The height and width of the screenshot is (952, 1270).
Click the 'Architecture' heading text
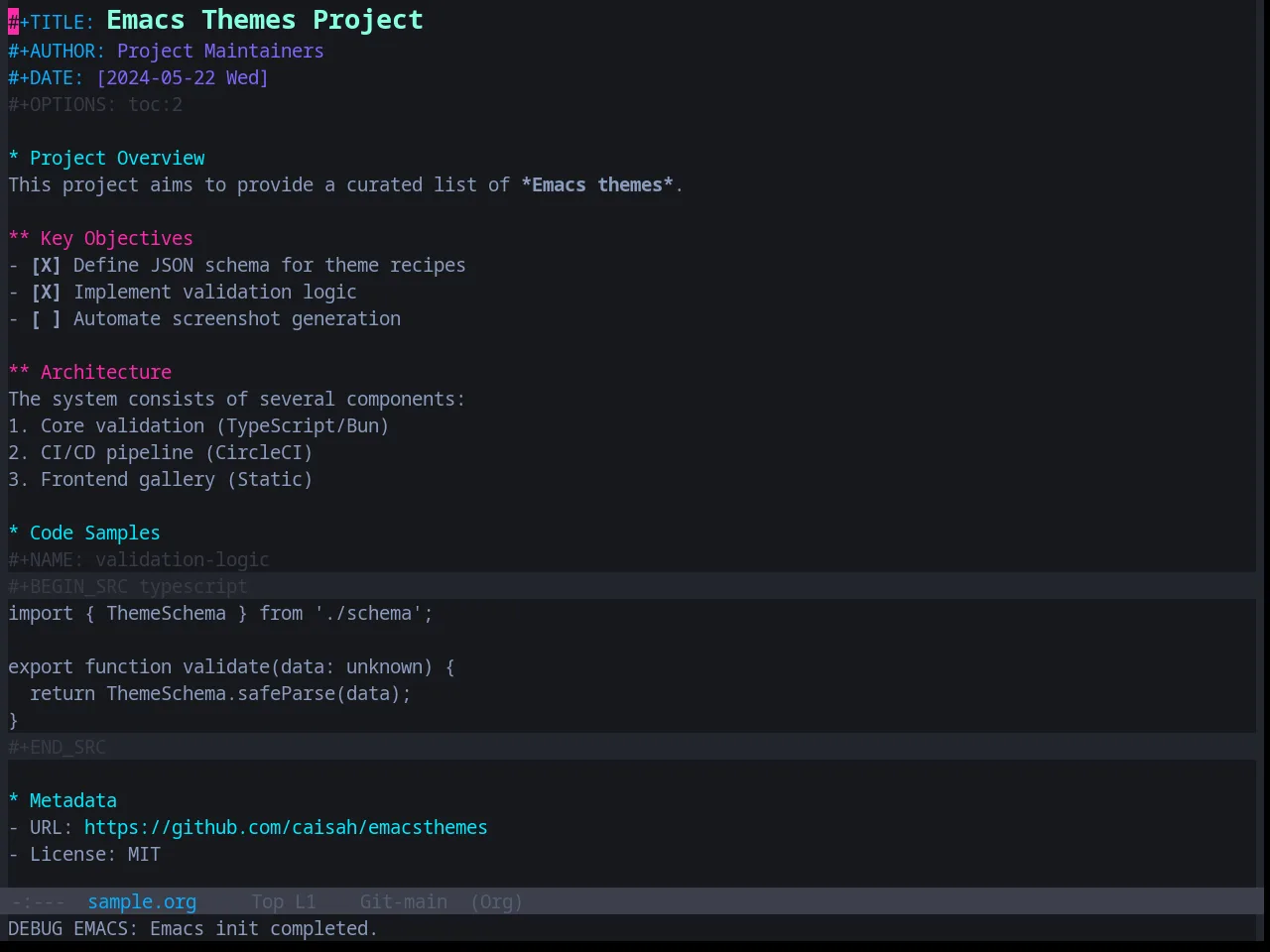click(x=106, y=372)
